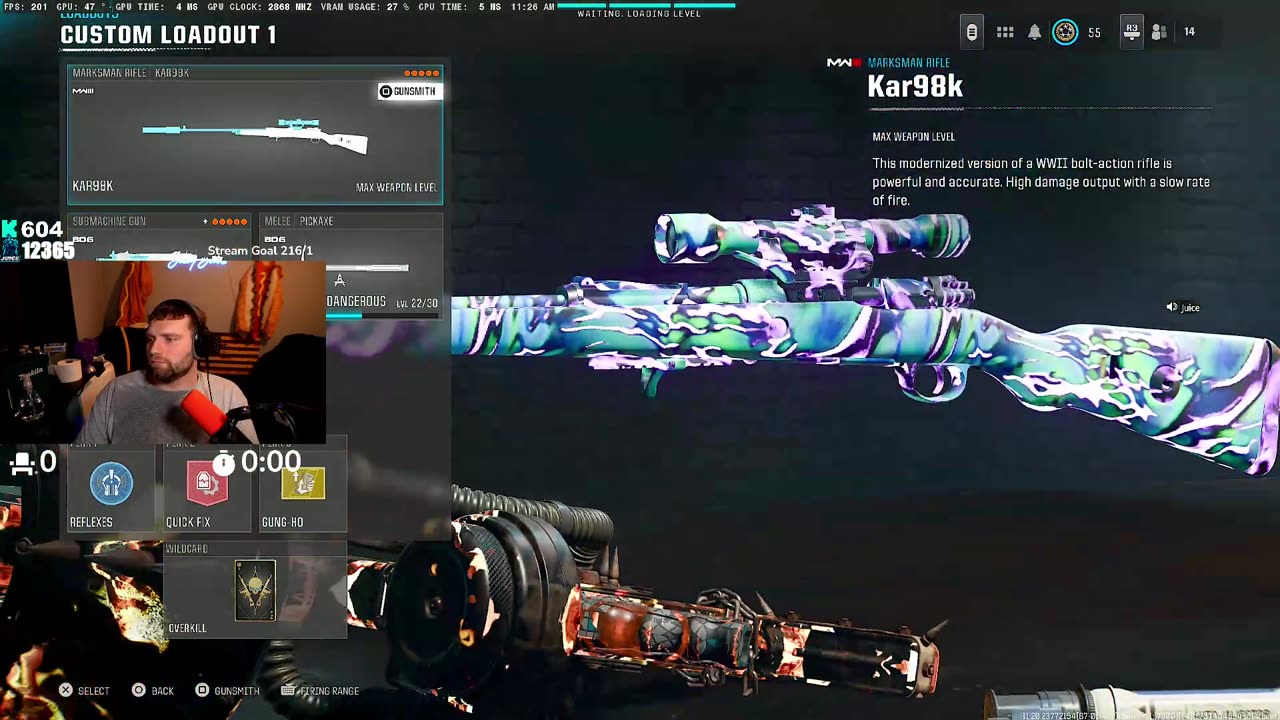Open the party members icon
This screenshot has height=720, width=1280.
click(x=1159, y=32)
